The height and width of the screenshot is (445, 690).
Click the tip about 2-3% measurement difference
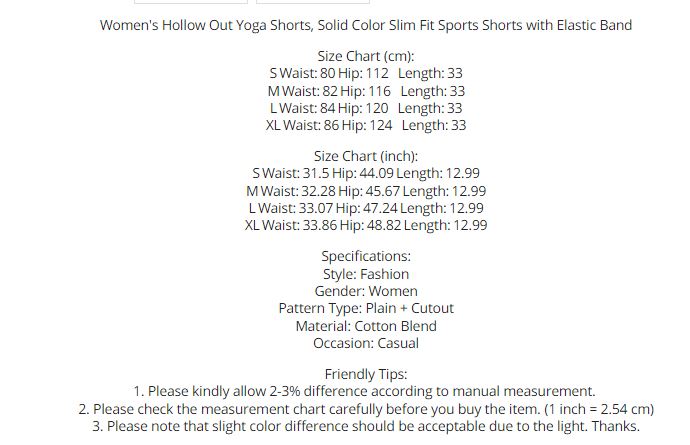tap(365, 391)
